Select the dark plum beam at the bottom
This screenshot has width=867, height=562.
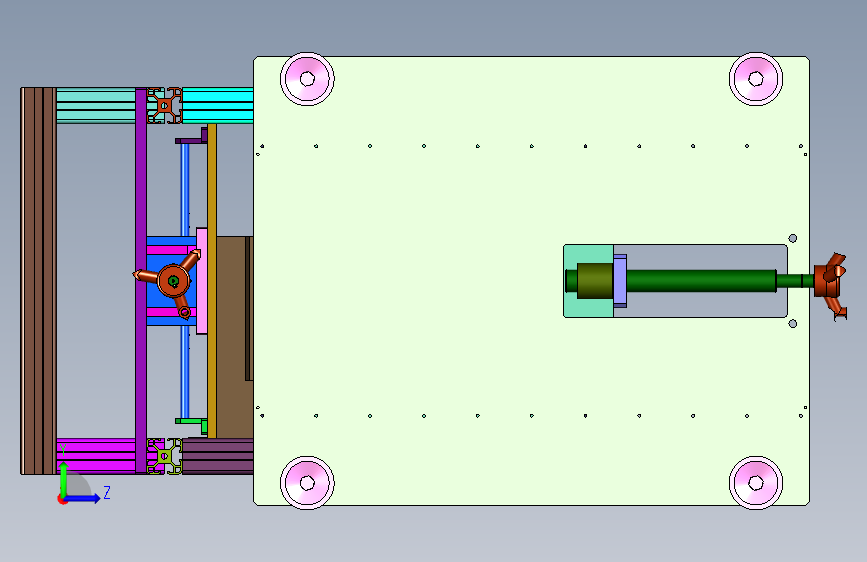pos(218,456)
